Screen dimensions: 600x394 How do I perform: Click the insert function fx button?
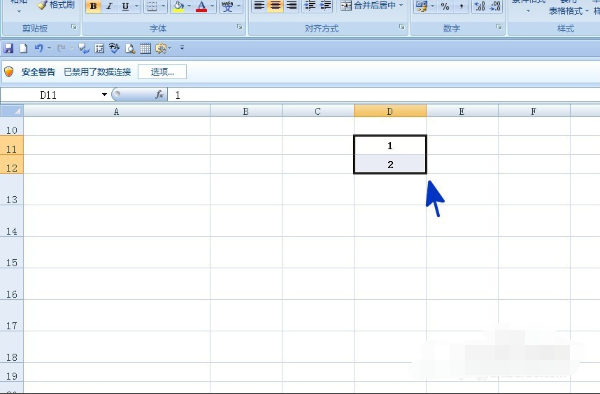click(x=159, y=94)
